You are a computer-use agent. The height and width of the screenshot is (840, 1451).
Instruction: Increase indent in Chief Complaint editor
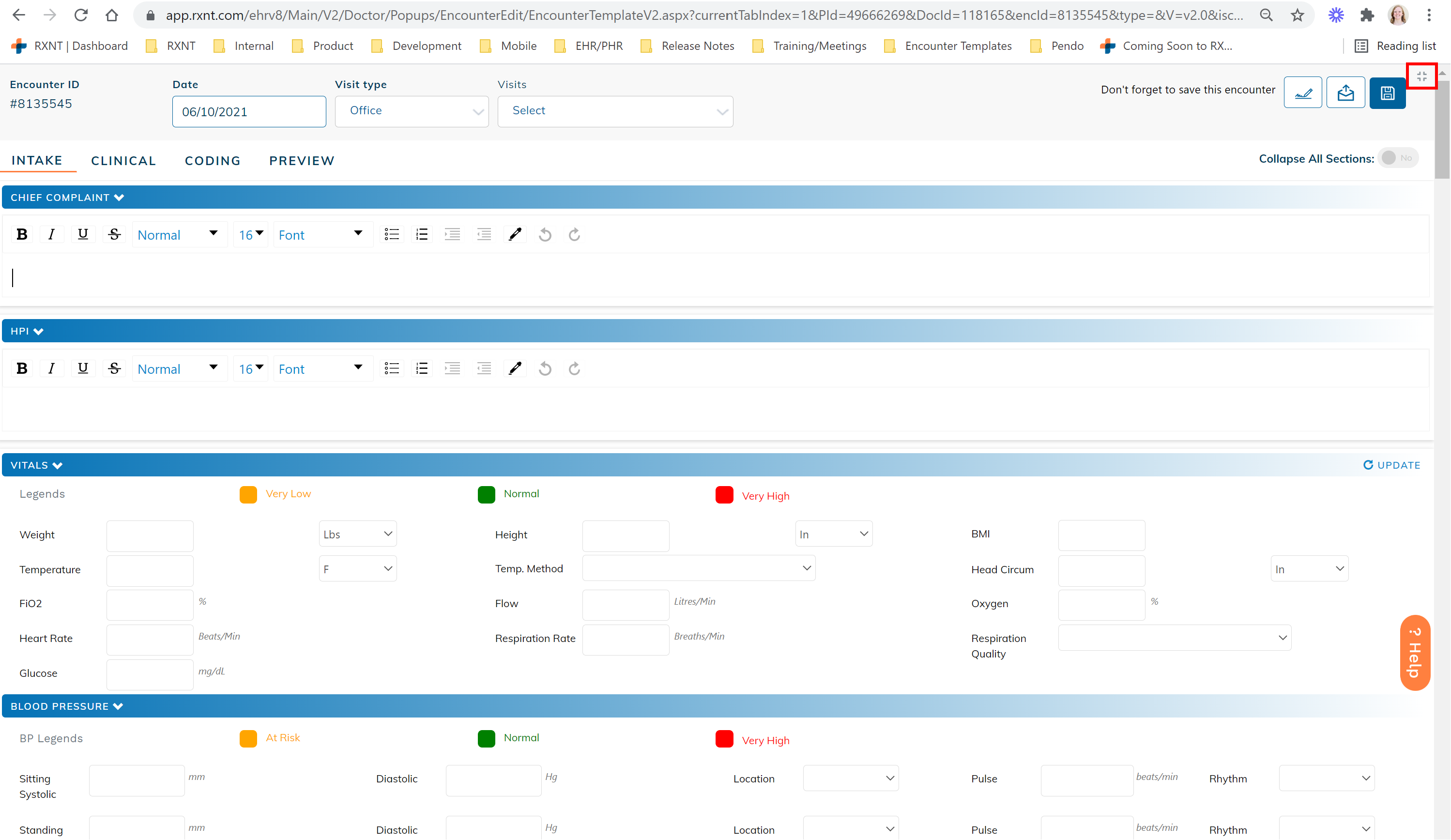tap(453, 234)
